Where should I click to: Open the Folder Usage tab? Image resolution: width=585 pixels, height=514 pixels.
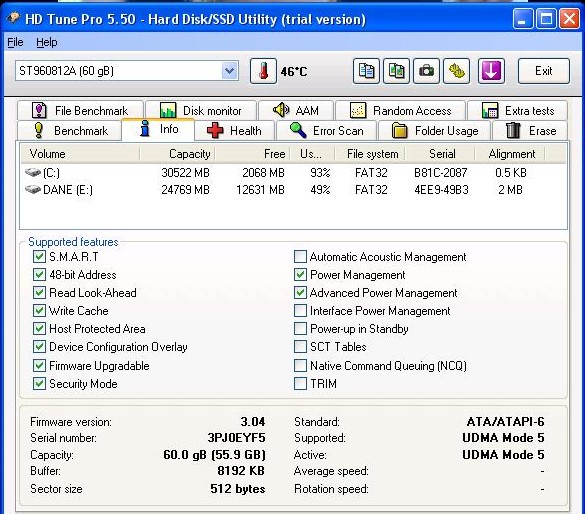click(435, 131)
